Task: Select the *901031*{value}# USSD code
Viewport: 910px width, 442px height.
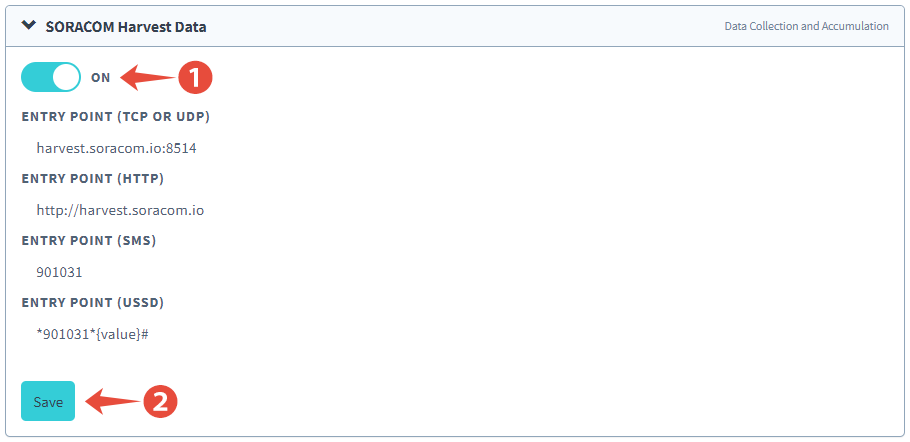Action: (x=92, y=333)
